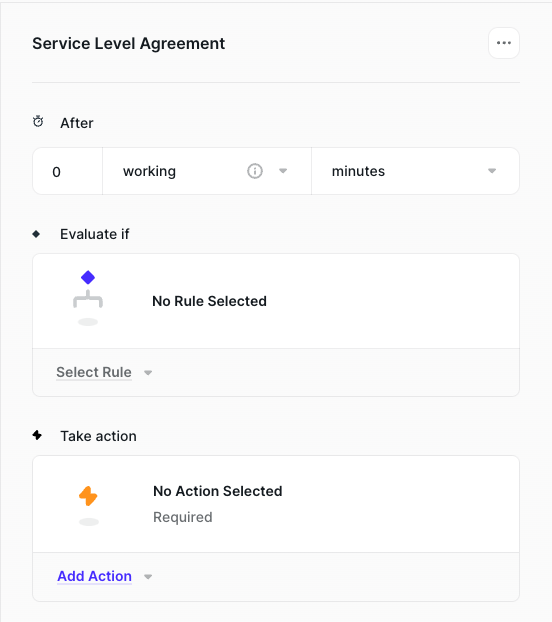552x622 pixels.
Task: Click the Select Rule link
Action: 94,372
